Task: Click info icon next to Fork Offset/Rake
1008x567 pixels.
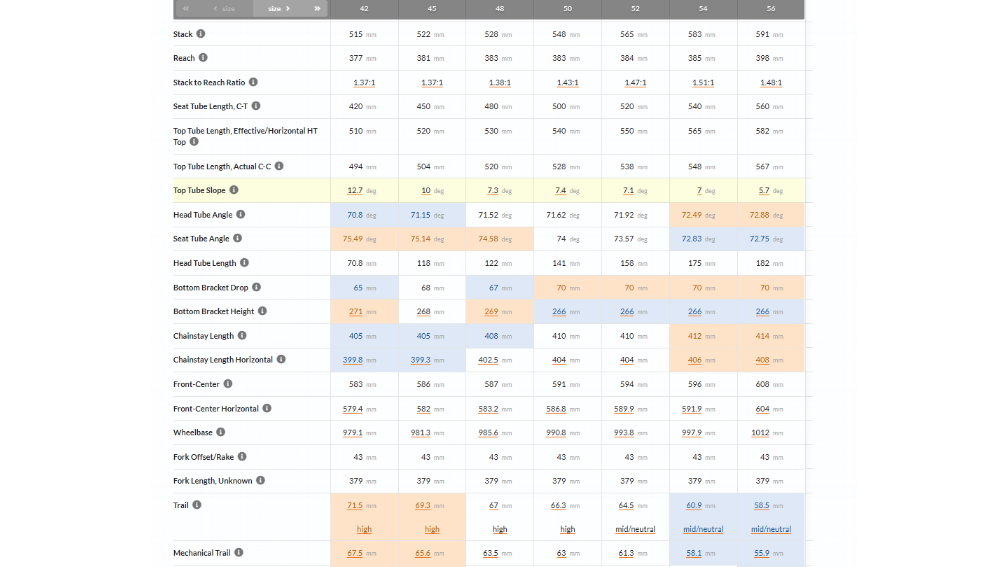Action: [x=242, y=456]
